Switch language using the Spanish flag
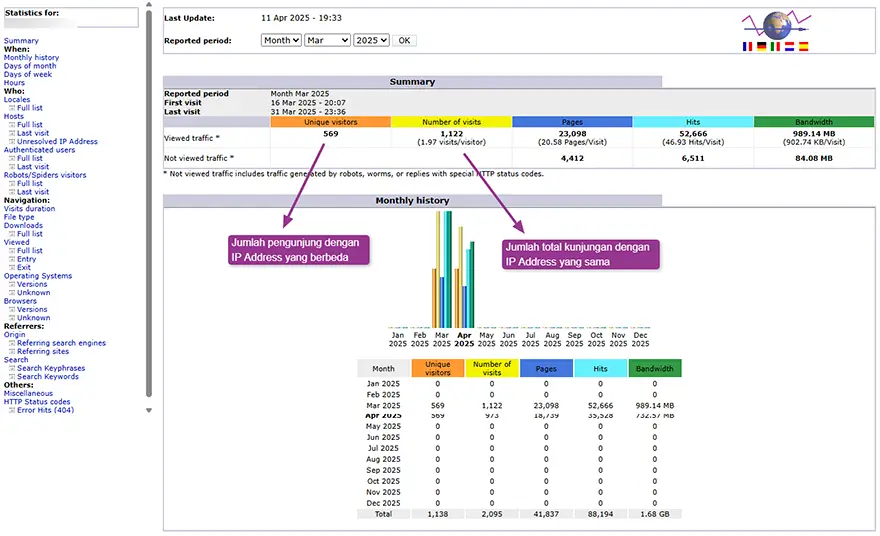Screen dimensions: 880x536 [803, 47]
